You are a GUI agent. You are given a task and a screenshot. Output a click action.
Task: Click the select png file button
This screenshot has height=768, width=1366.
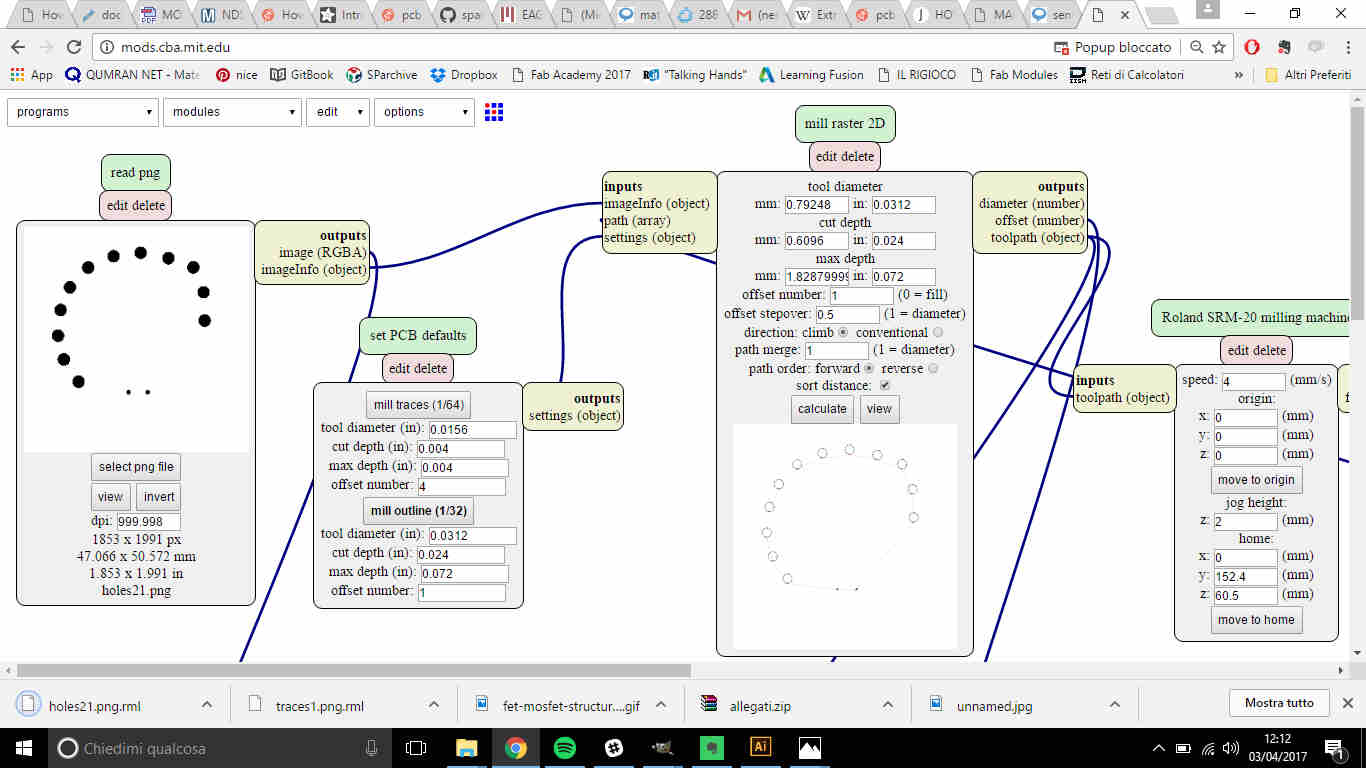pyautogui.click(x=136, y=466)
